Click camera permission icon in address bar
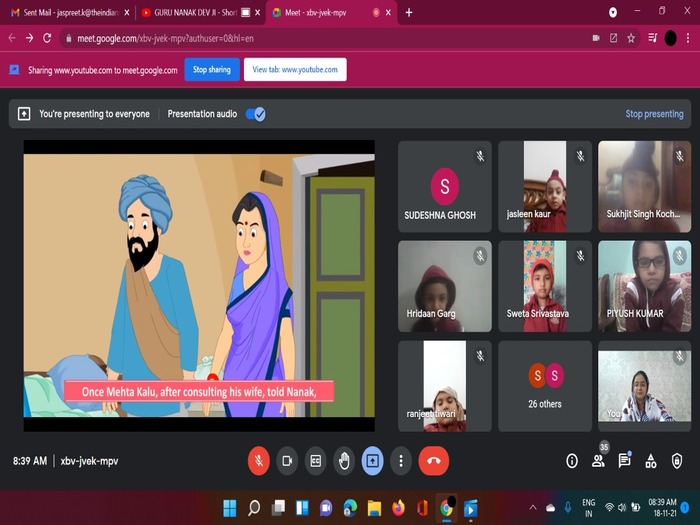Image resolution: width=700 pixels, height=525 pixels. click(596, 38)
